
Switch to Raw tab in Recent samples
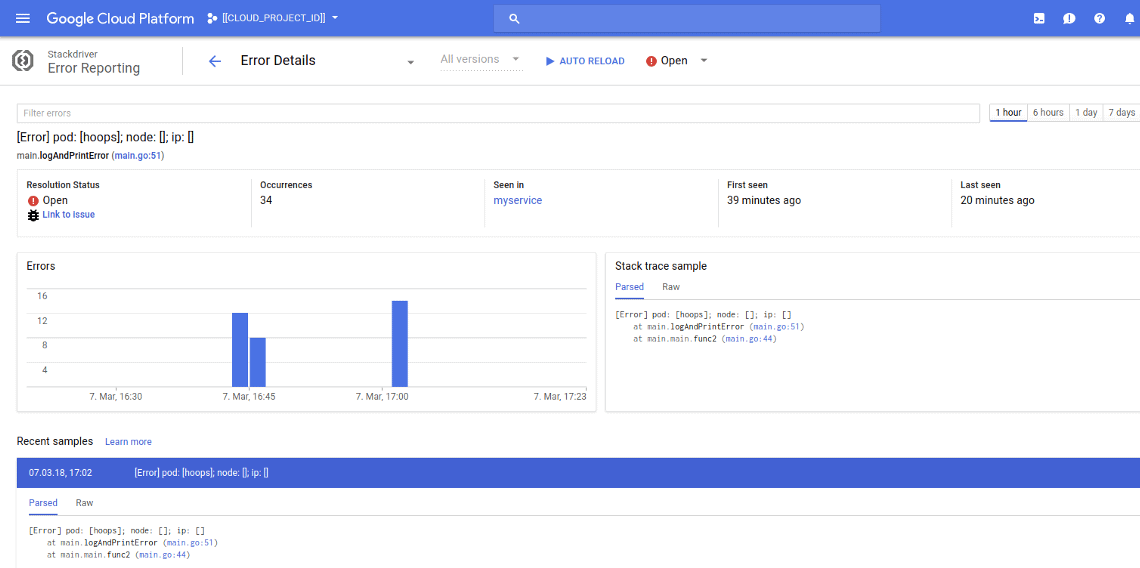click(x=85, y=503)
